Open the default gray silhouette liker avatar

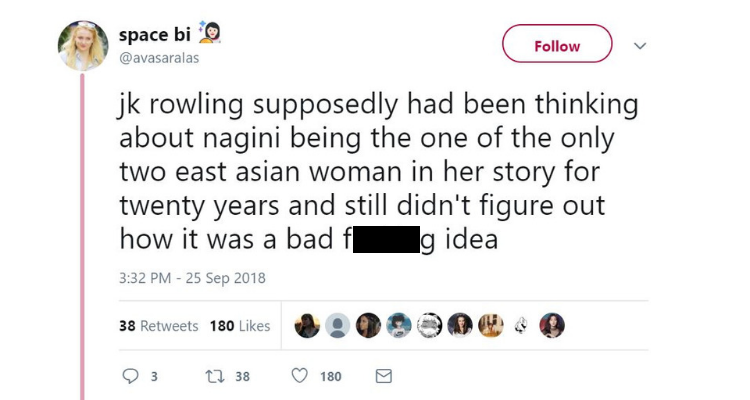[339, 326]
